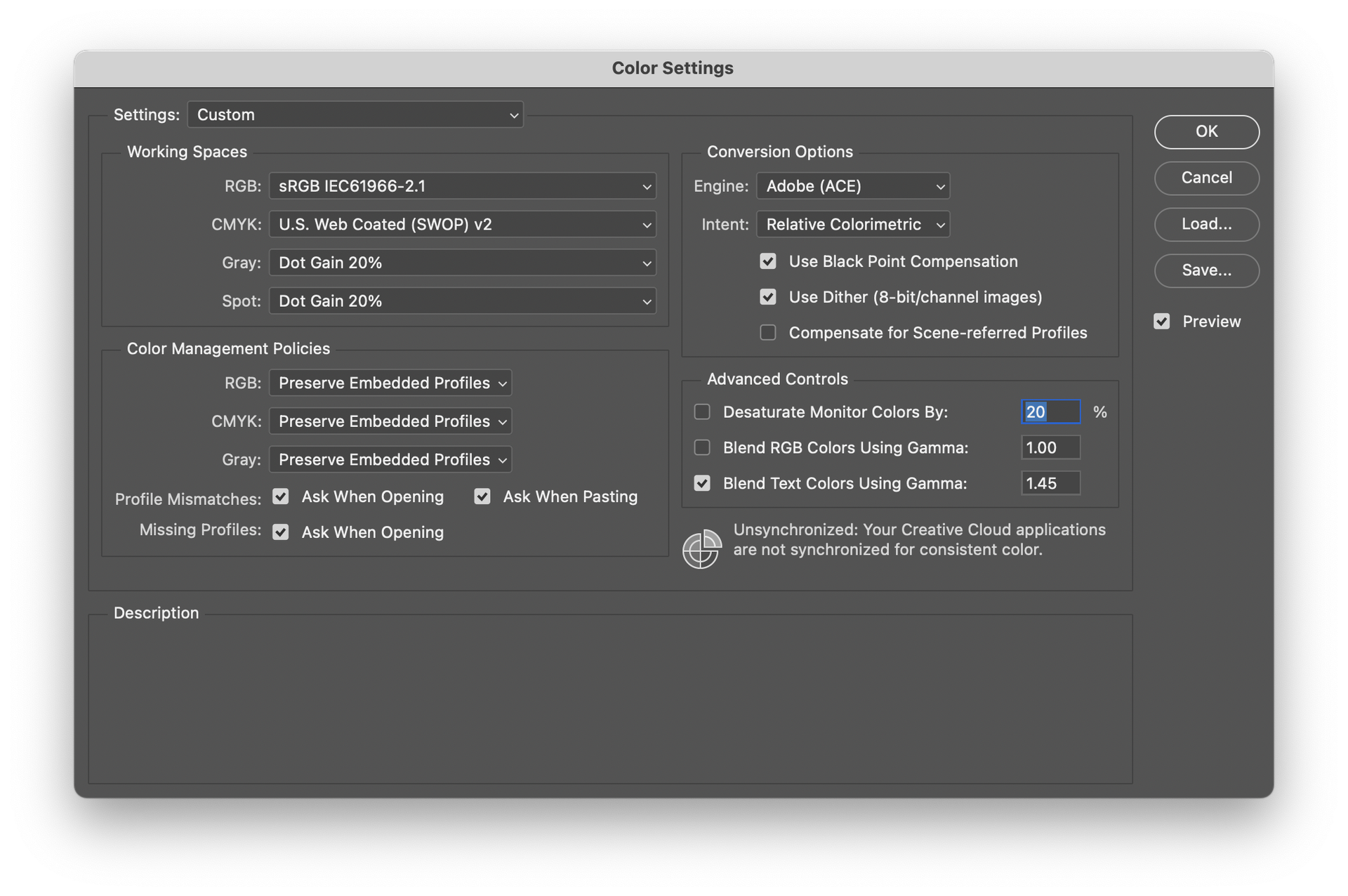Viewport: 1348px width, 896px height.
Task: Click the Save button
Action: (1206, 270)
